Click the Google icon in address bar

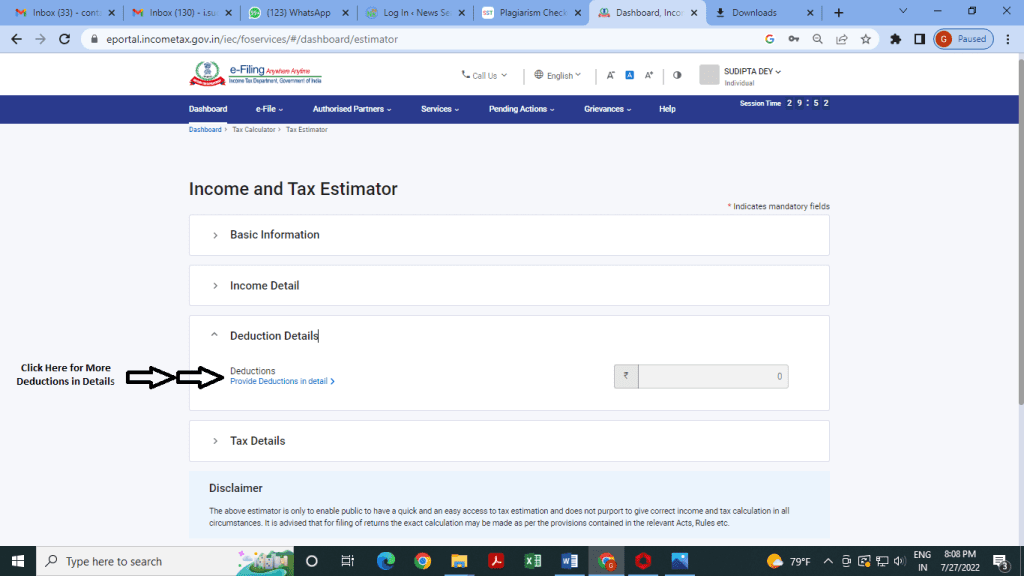(x=769, y=39)
